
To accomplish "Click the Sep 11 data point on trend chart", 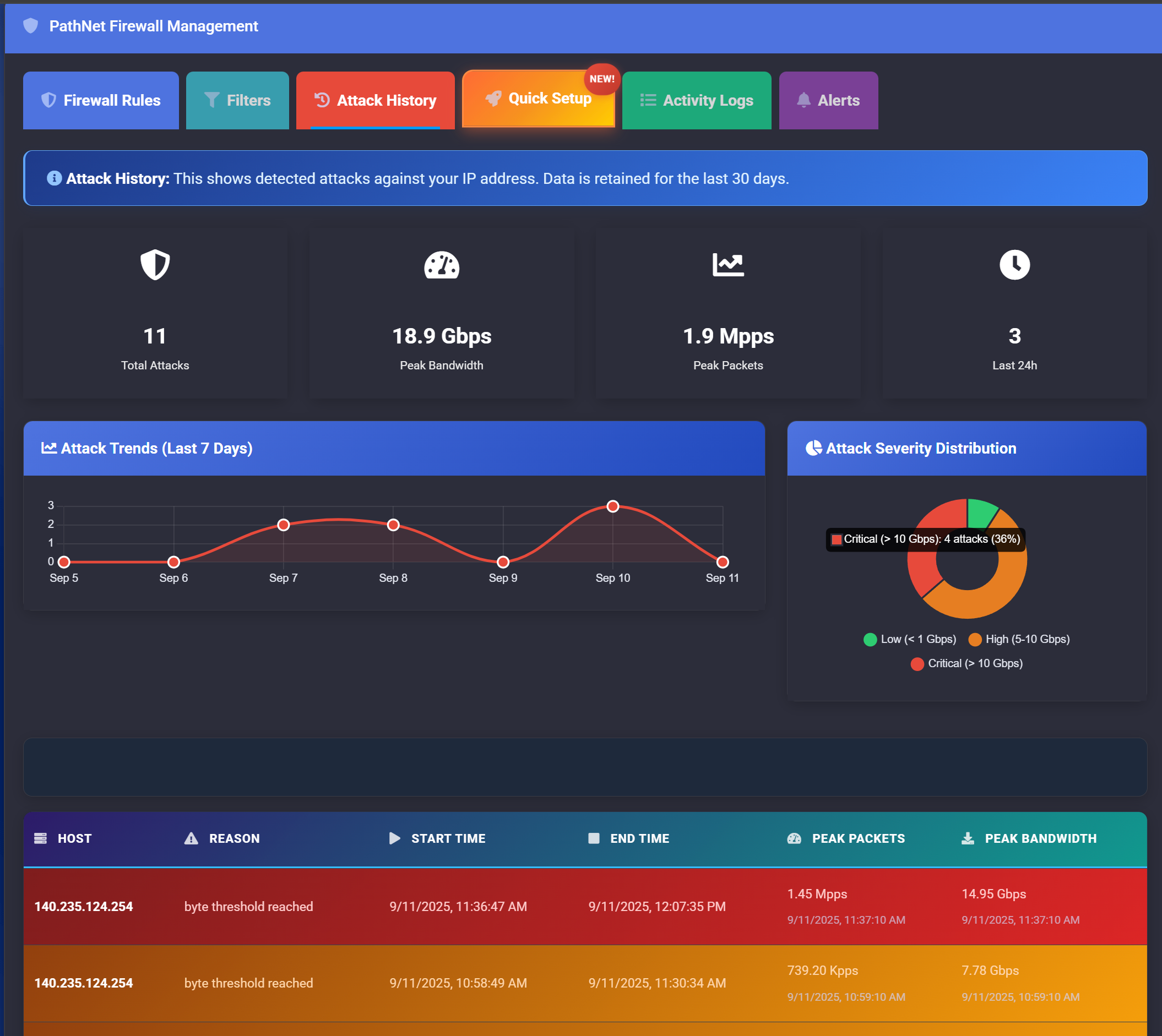I will [723, 562].
